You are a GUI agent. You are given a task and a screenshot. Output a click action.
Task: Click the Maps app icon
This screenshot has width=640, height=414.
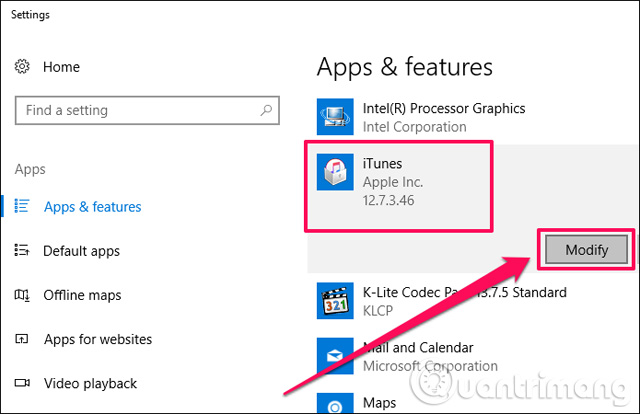tap(333, 404)
